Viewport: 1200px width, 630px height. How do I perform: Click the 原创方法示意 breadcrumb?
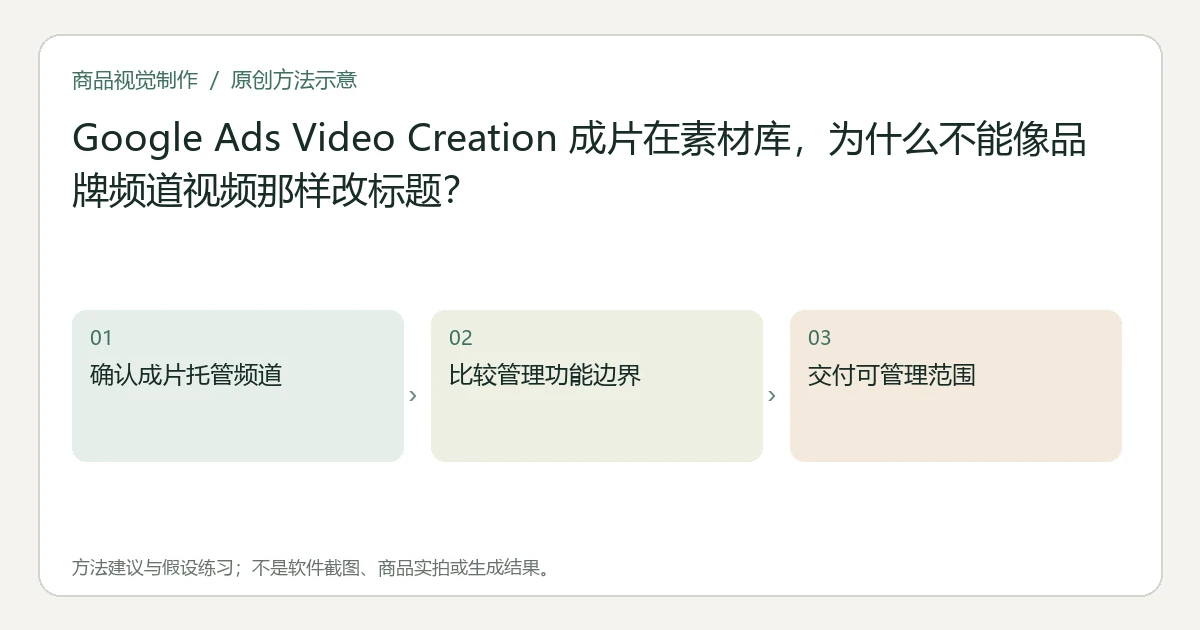[293, 80]
